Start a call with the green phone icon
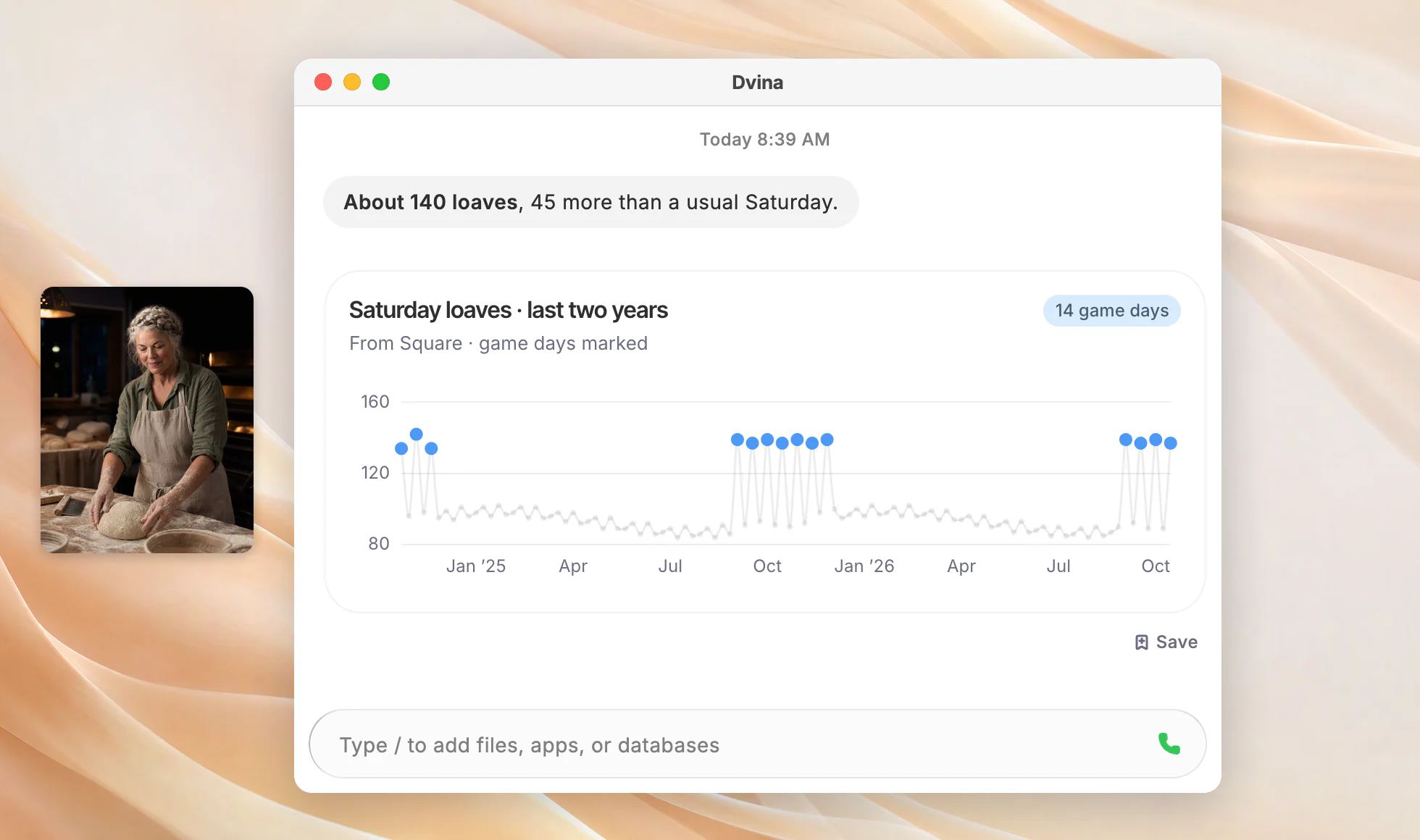The image size is (1420, 840). [1169, 744]
